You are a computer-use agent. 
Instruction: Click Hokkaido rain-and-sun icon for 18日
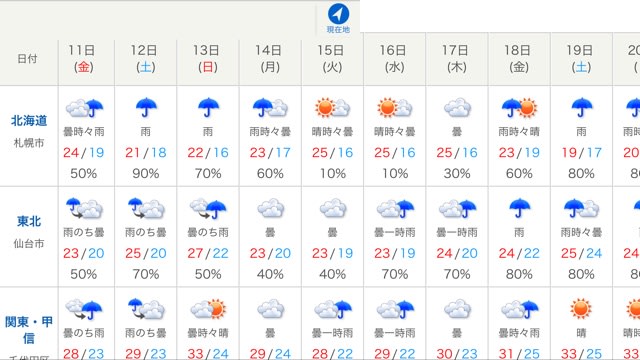pos(519,108)
